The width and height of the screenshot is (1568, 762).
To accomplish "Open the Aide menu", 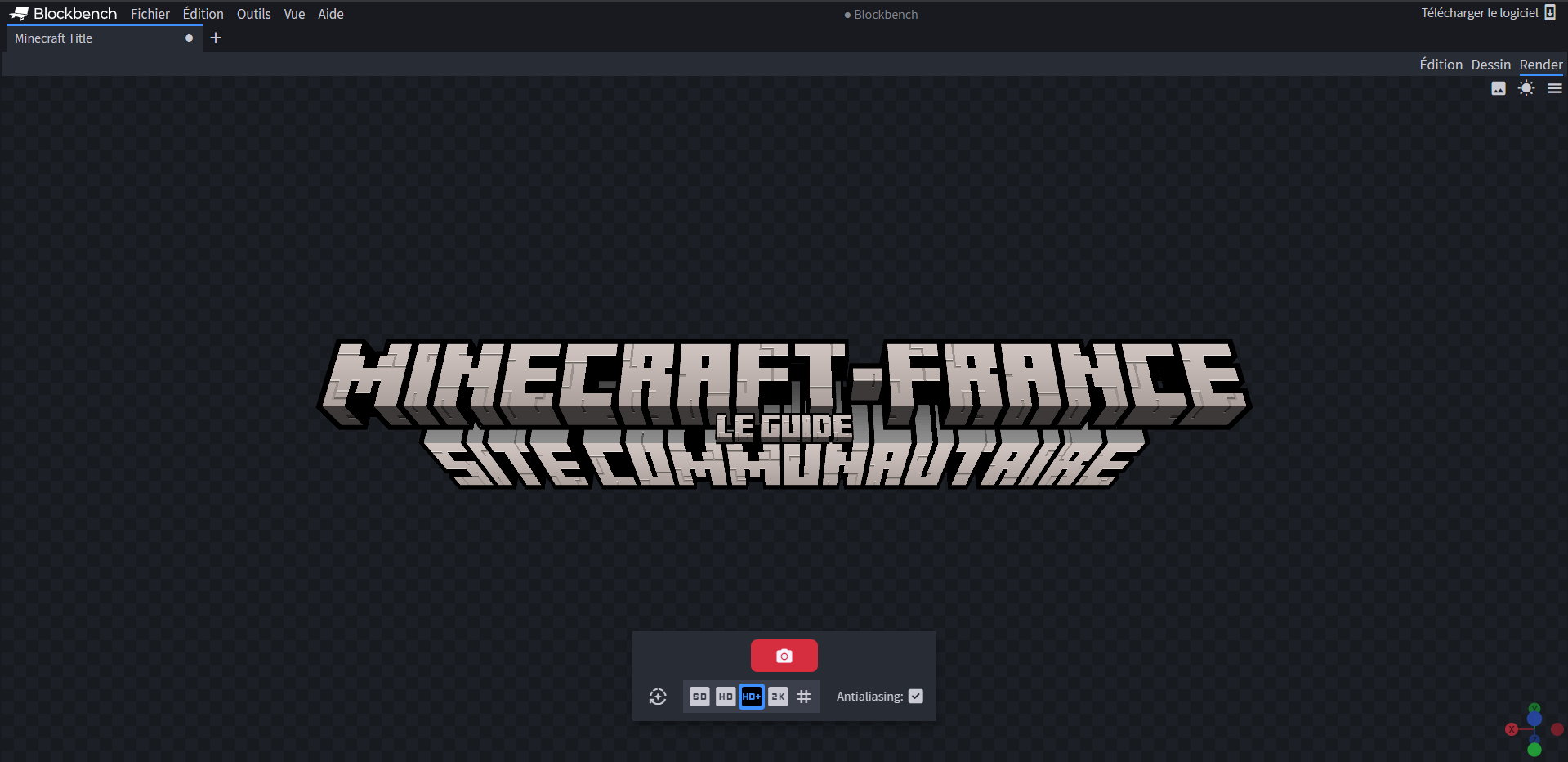I will (331, 14).
